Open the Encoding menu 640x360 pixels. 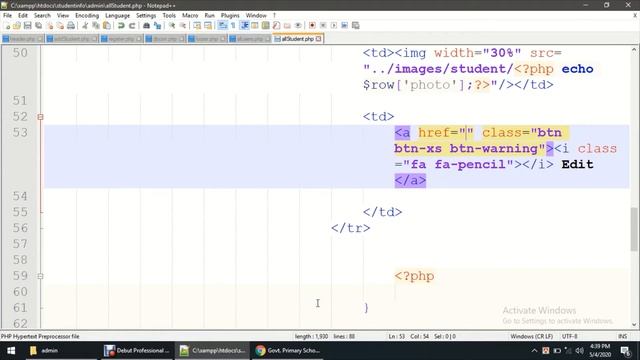point(87,16)
